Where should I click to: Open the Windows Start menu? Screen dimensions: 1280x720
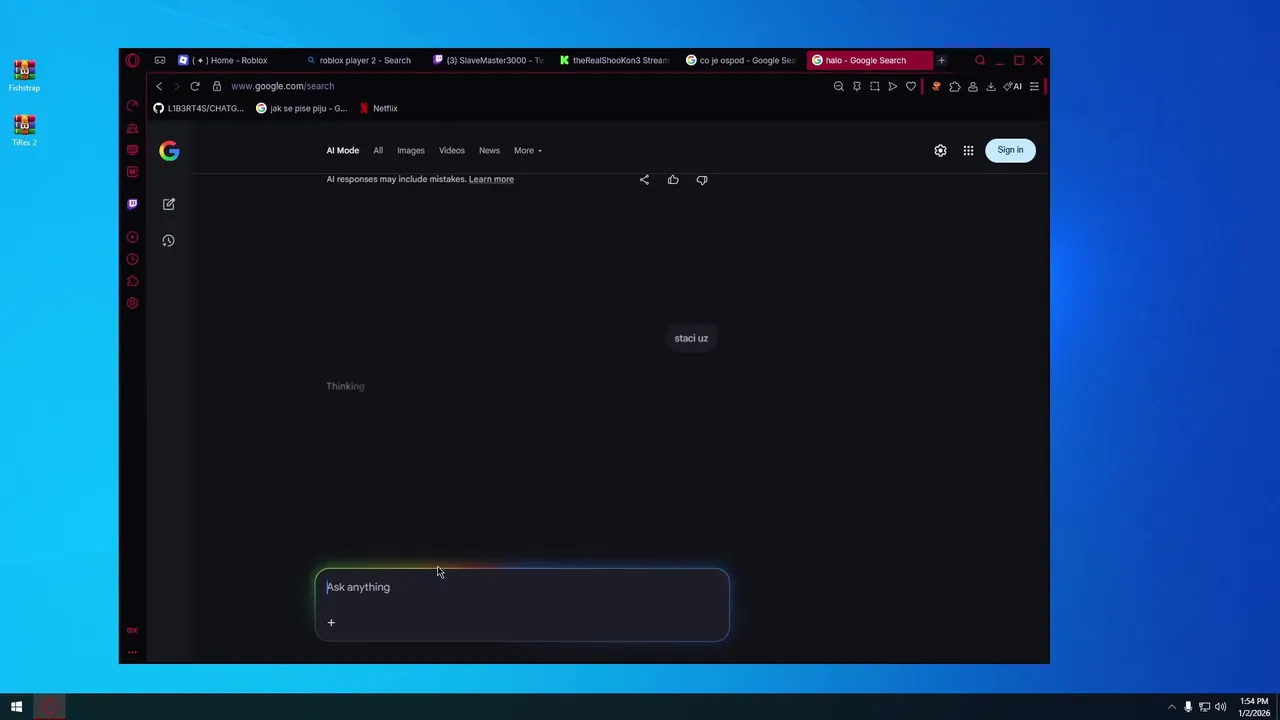click(16, 707)
